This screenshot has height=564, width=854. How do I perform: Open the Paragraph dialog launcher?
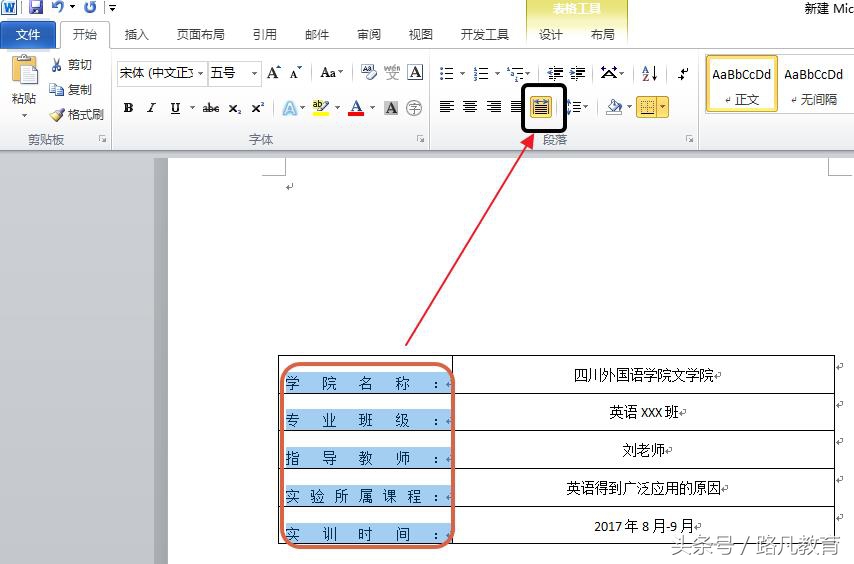coord(690,139)
